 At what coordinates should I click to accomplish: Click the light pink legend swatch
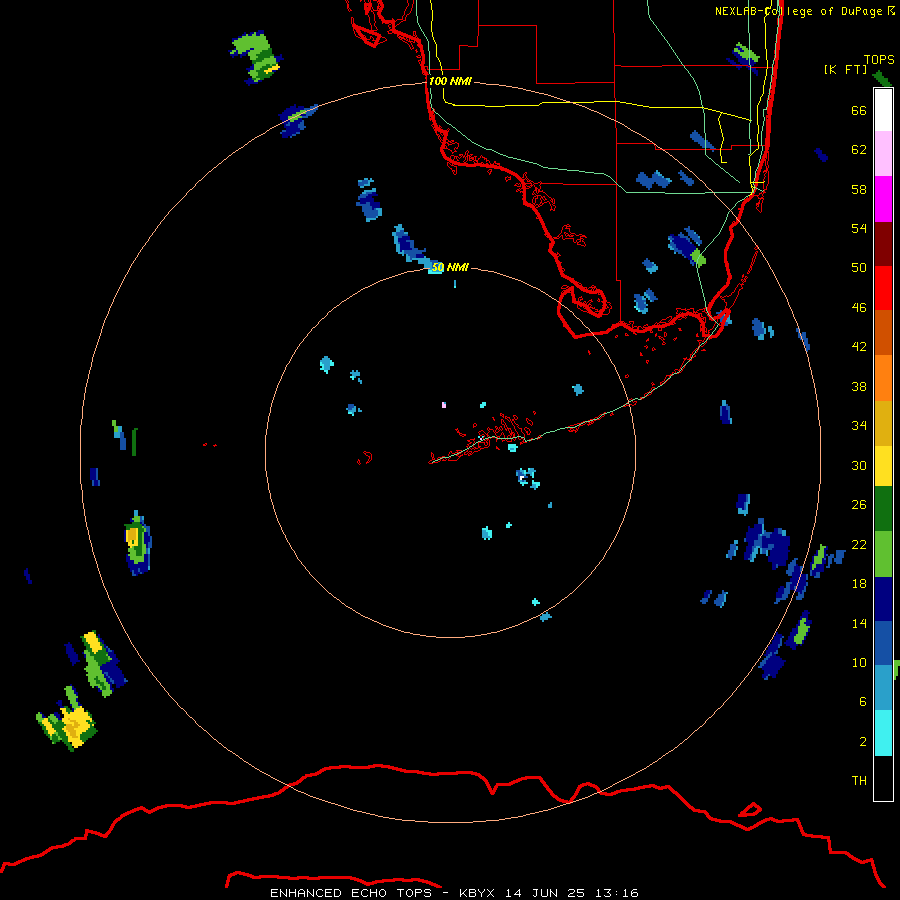pyautogui.click(x=883, y=153)
